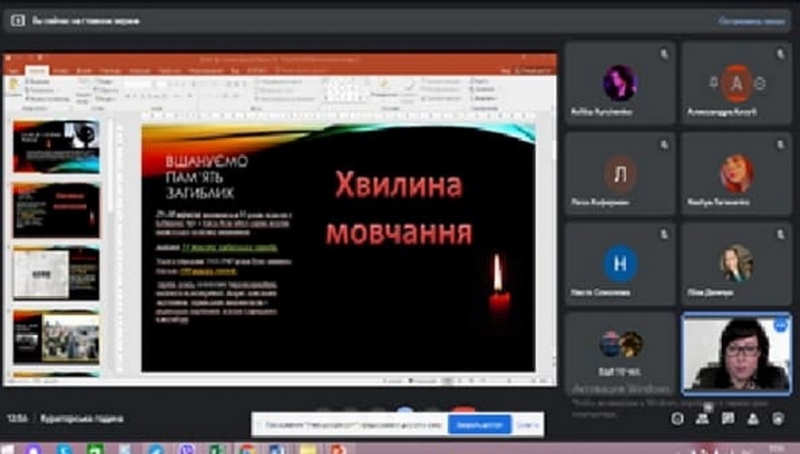Pin Александра's tile using the pin icon
The height and width of the screenshot is (454, 800).
click(713, 83)
